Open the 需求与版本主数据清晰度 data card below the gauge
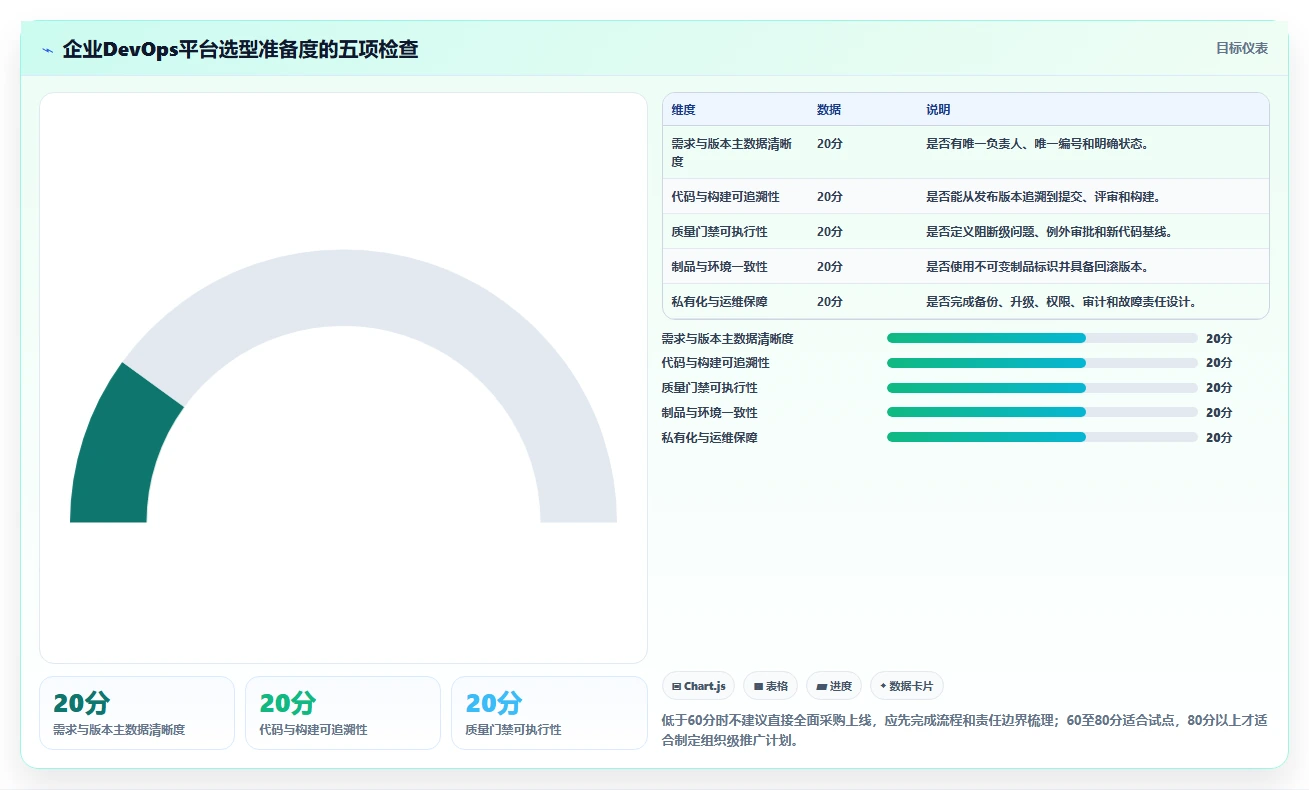The width and height of the screenshot is (1309, 790). coord(137,713)
